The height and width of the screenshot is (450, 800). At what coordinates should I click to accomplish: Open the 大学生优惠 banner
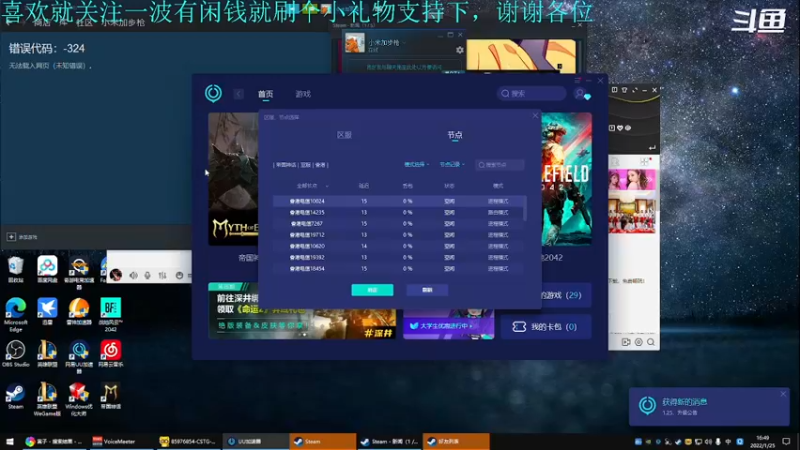pos(448,324)
